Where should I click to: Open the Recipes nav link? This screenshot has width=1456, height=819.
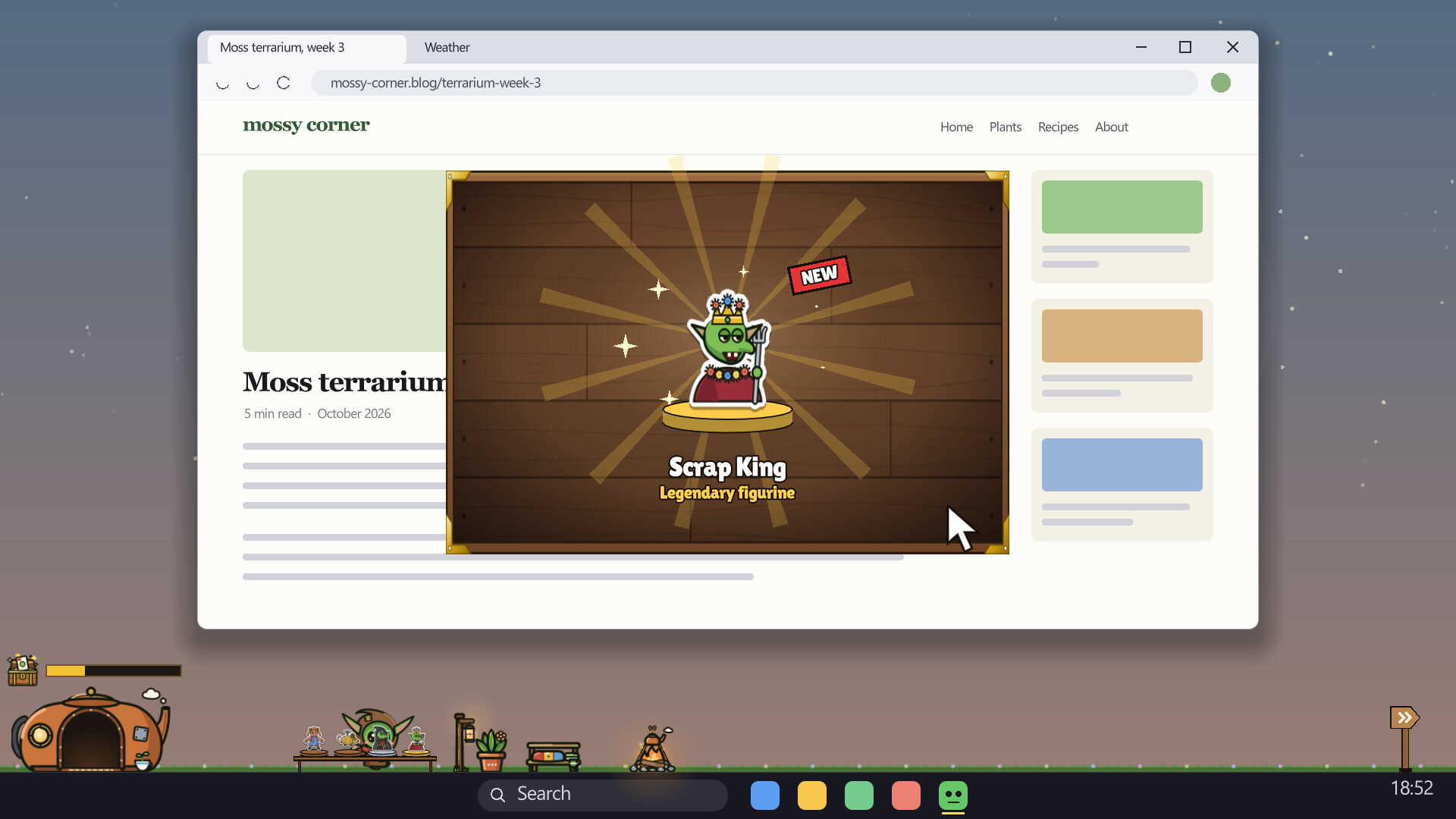(1058, 127)
